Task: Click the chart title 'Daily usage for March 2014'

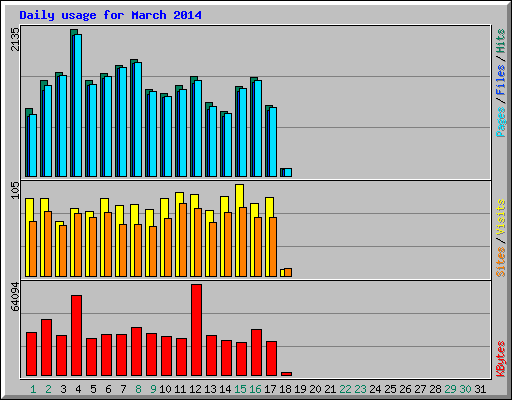Action: [110, 15]
